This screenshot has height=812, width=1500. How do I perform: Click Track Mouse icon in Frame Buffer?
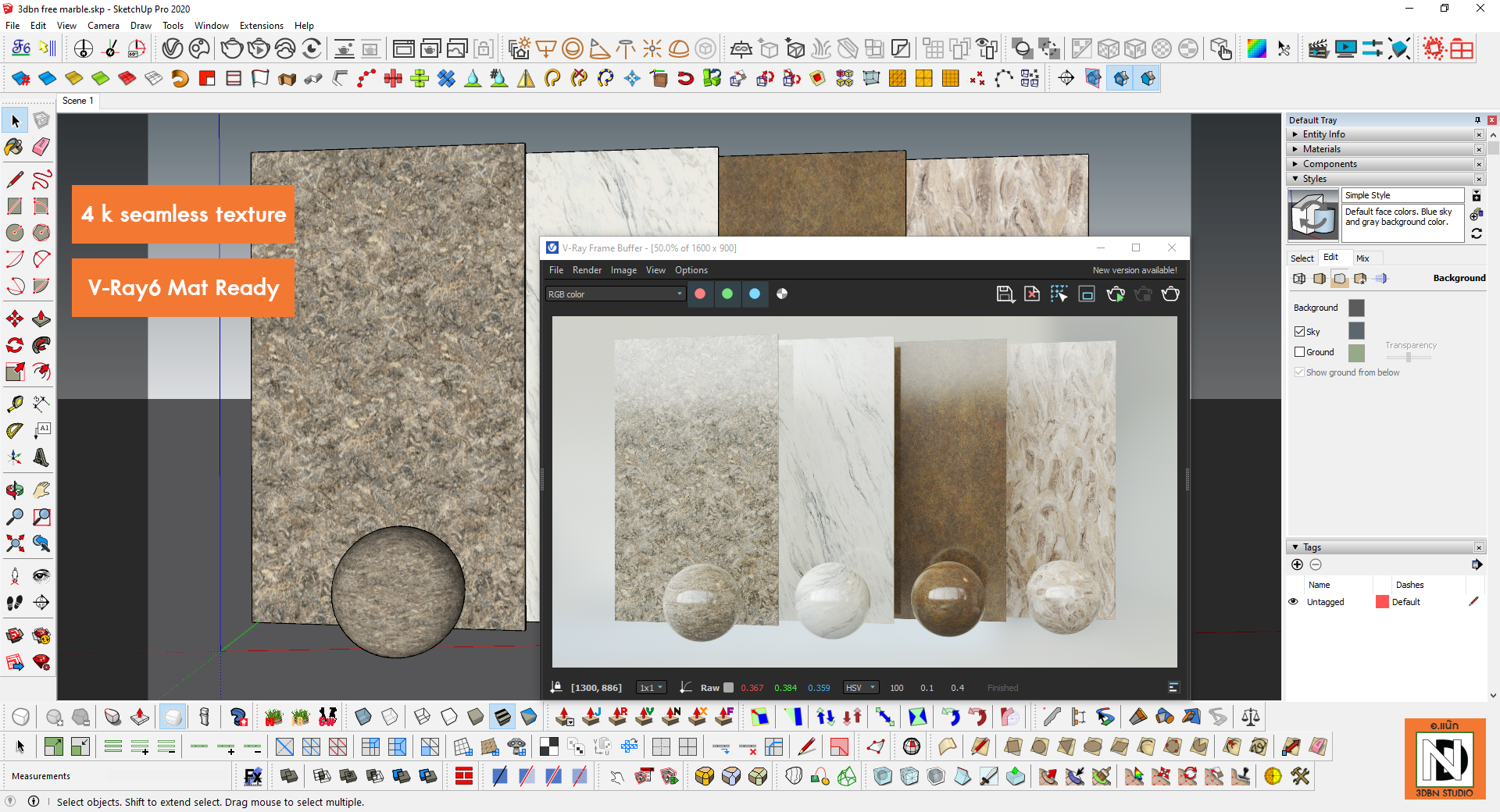[1059, 294]
